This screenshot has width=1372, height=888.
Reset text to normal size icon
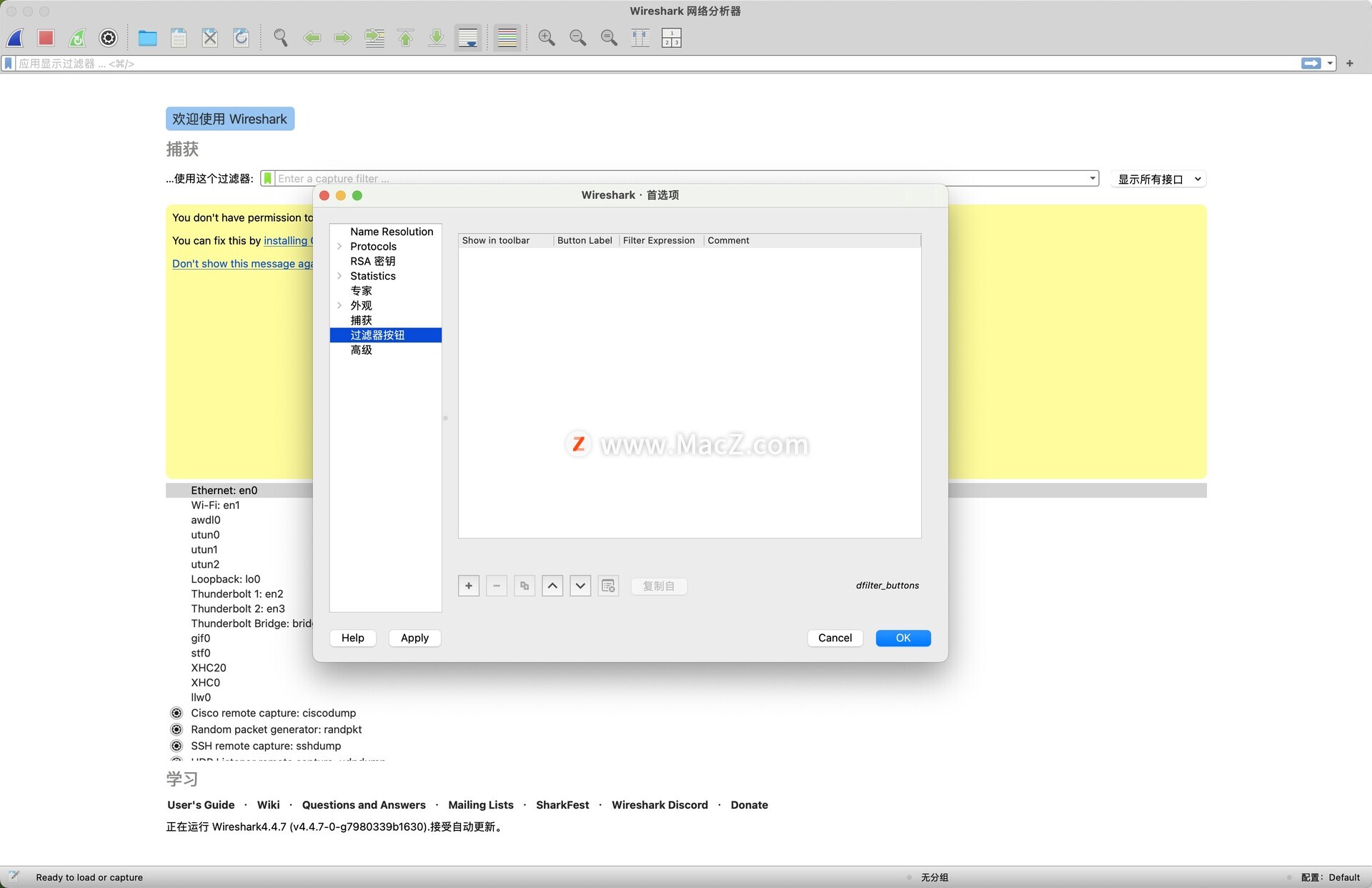point(609,38)
